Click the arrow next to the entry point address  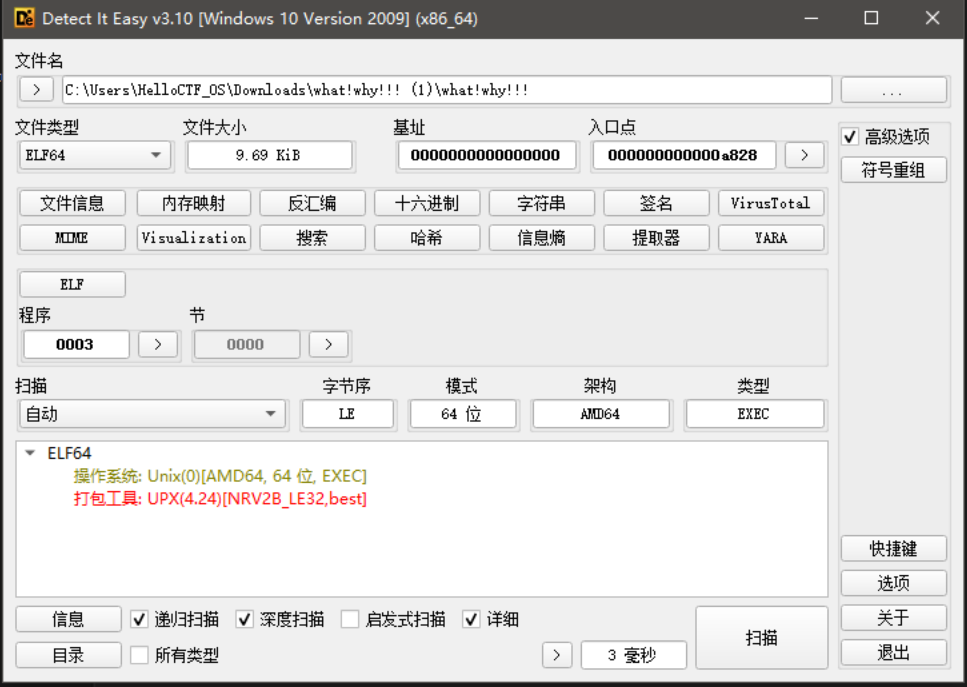click(804, 155)
